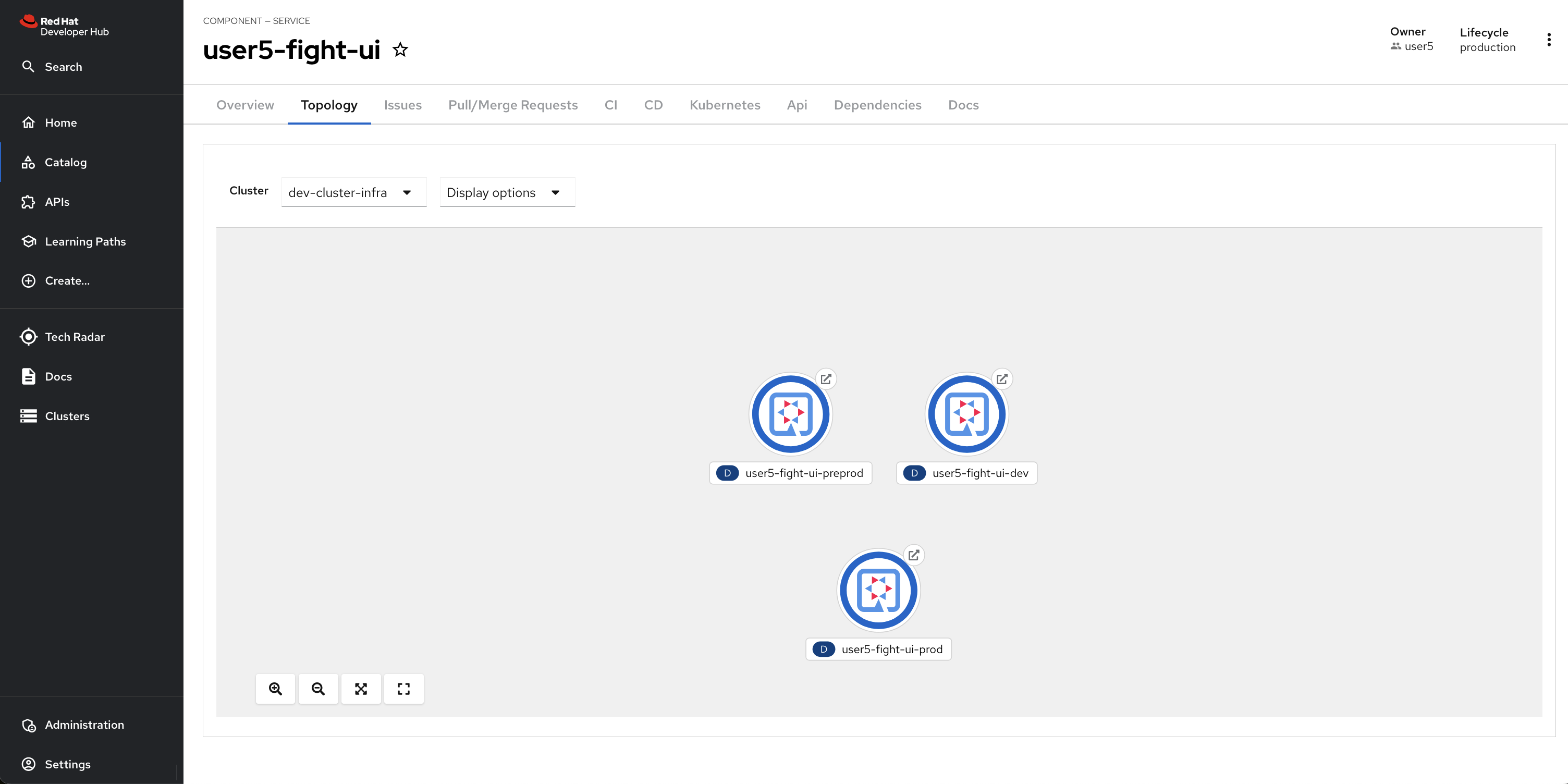Switch to the Overview tab
Image resolution: width=1568 pixels, height=784 pixels.
244,104
